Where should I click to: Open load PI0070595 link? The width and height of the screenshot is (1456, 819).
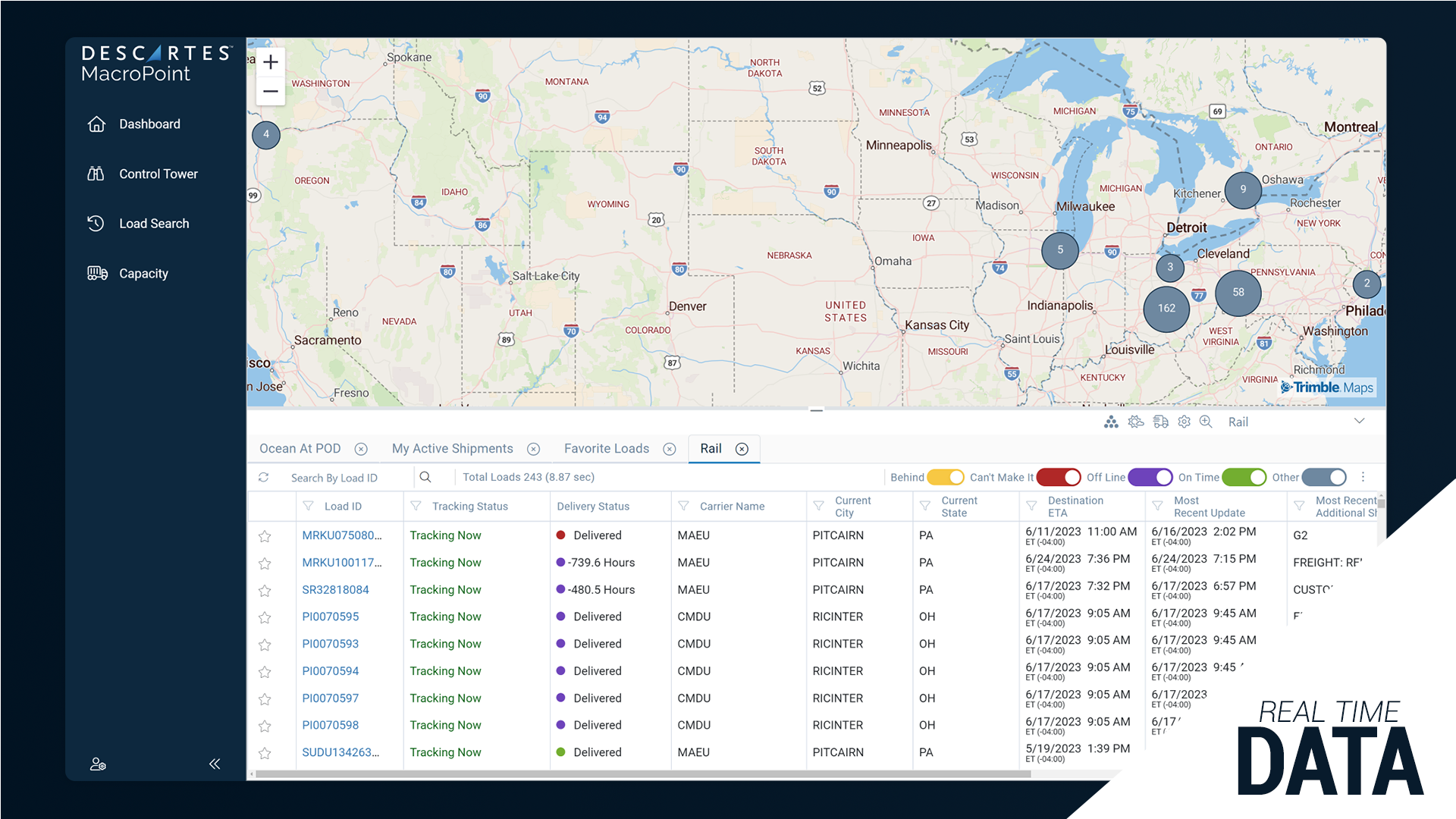(x=330, y=617)
